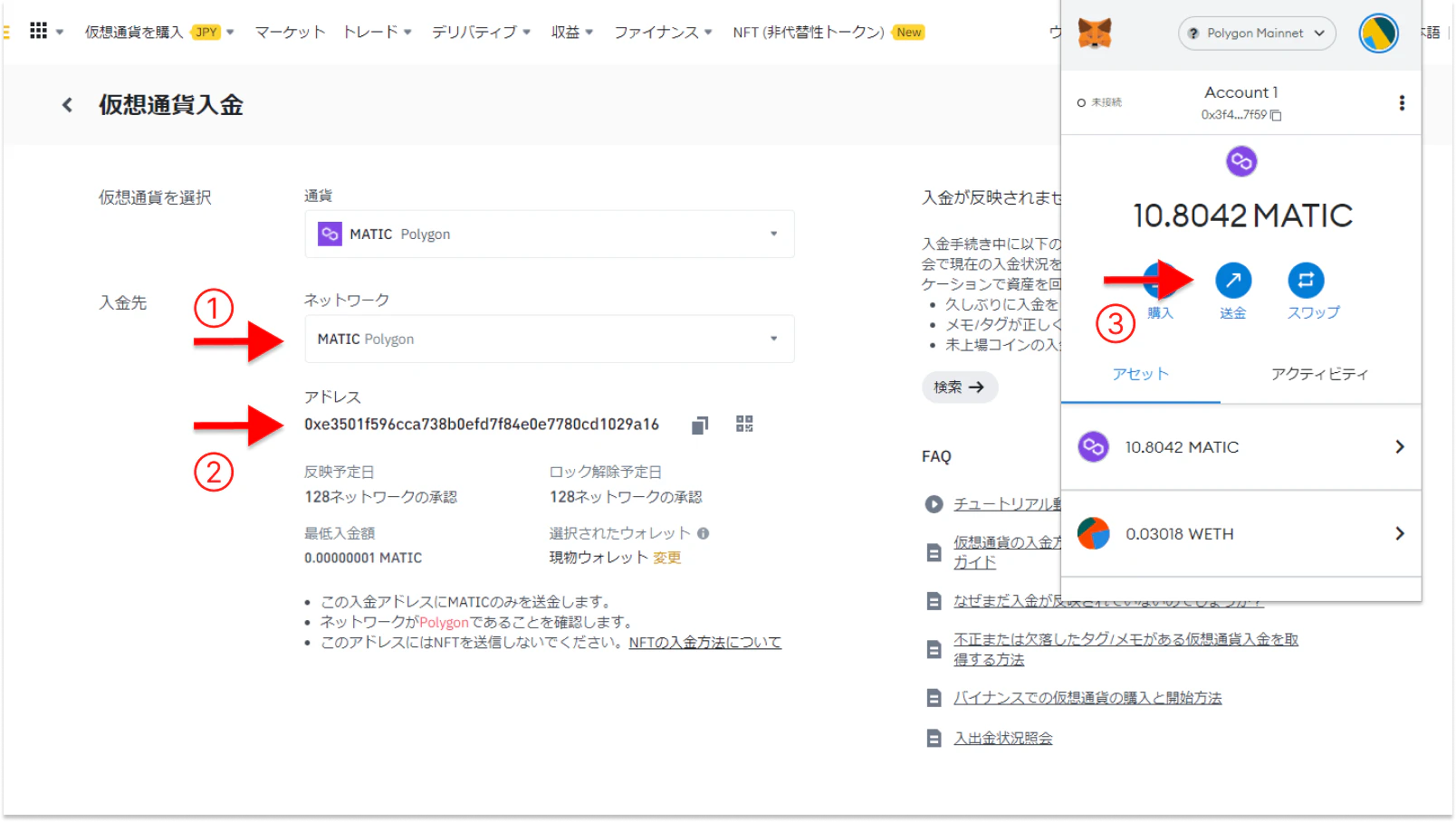Open the ネットワーク MATIC Polygon dropdown
This screenshot has height=822, width=1456.
coord(550,339)
